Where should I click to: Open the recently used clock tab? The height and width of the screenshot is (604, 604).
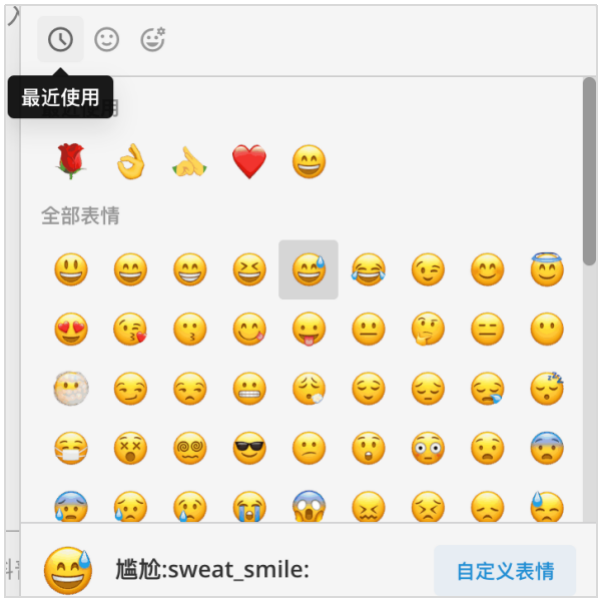(60, 39)
